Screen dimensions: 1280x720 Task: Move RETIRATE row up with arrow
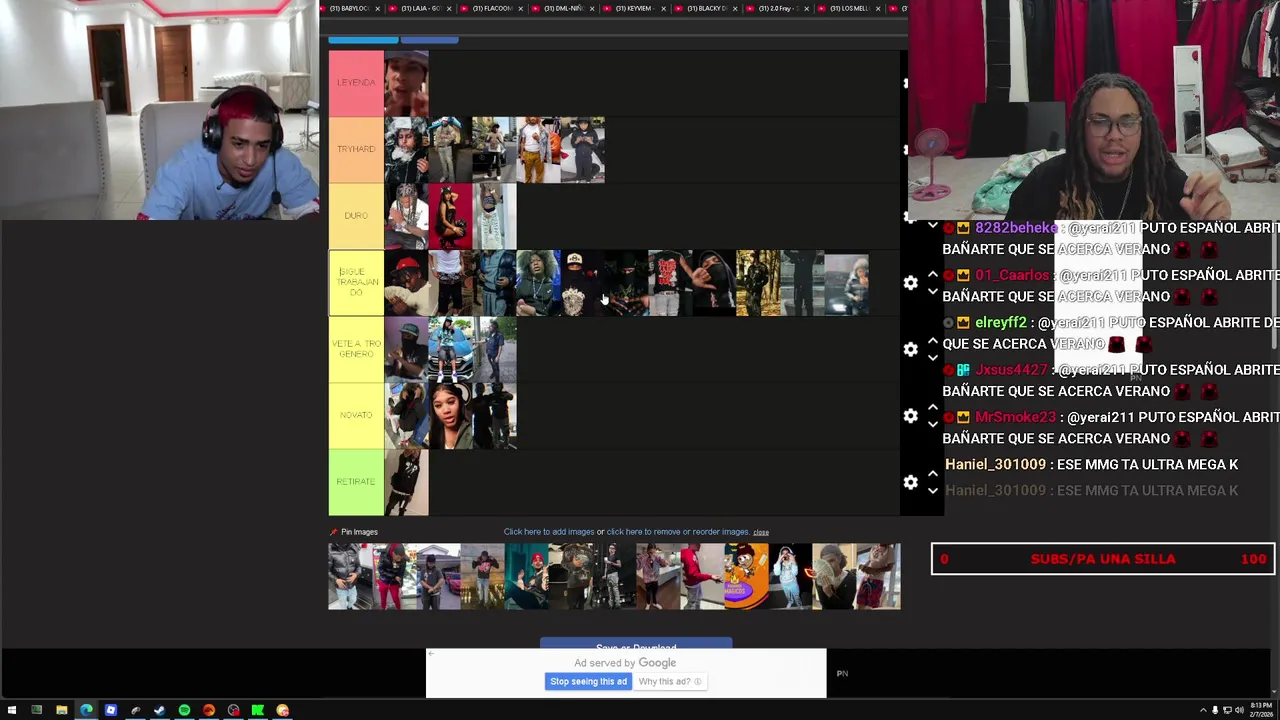[x=933, y=474]
